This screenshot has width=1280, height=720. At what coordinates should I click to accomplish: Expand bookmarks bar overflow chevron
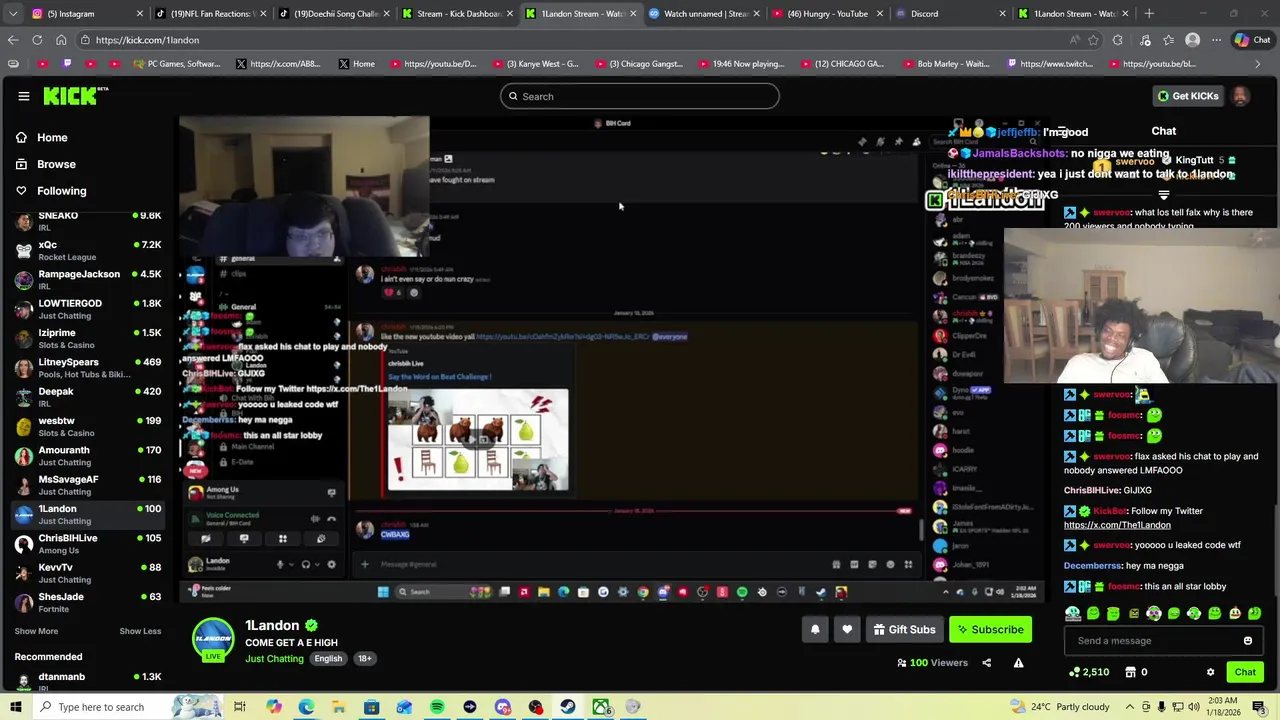(1258, 64)
